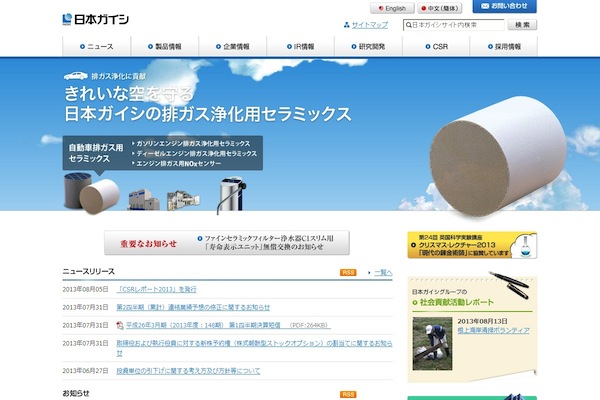600x400 pixels.
Task: Open the 第2四半期 forecast revision notice
Action: click(193, 307)
